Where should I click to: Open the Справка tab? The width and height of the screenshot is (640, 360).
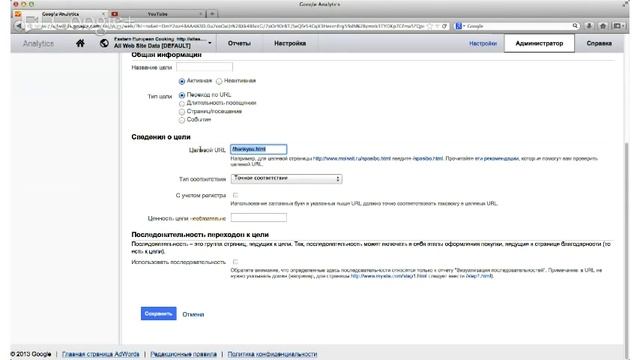[599, 43]
